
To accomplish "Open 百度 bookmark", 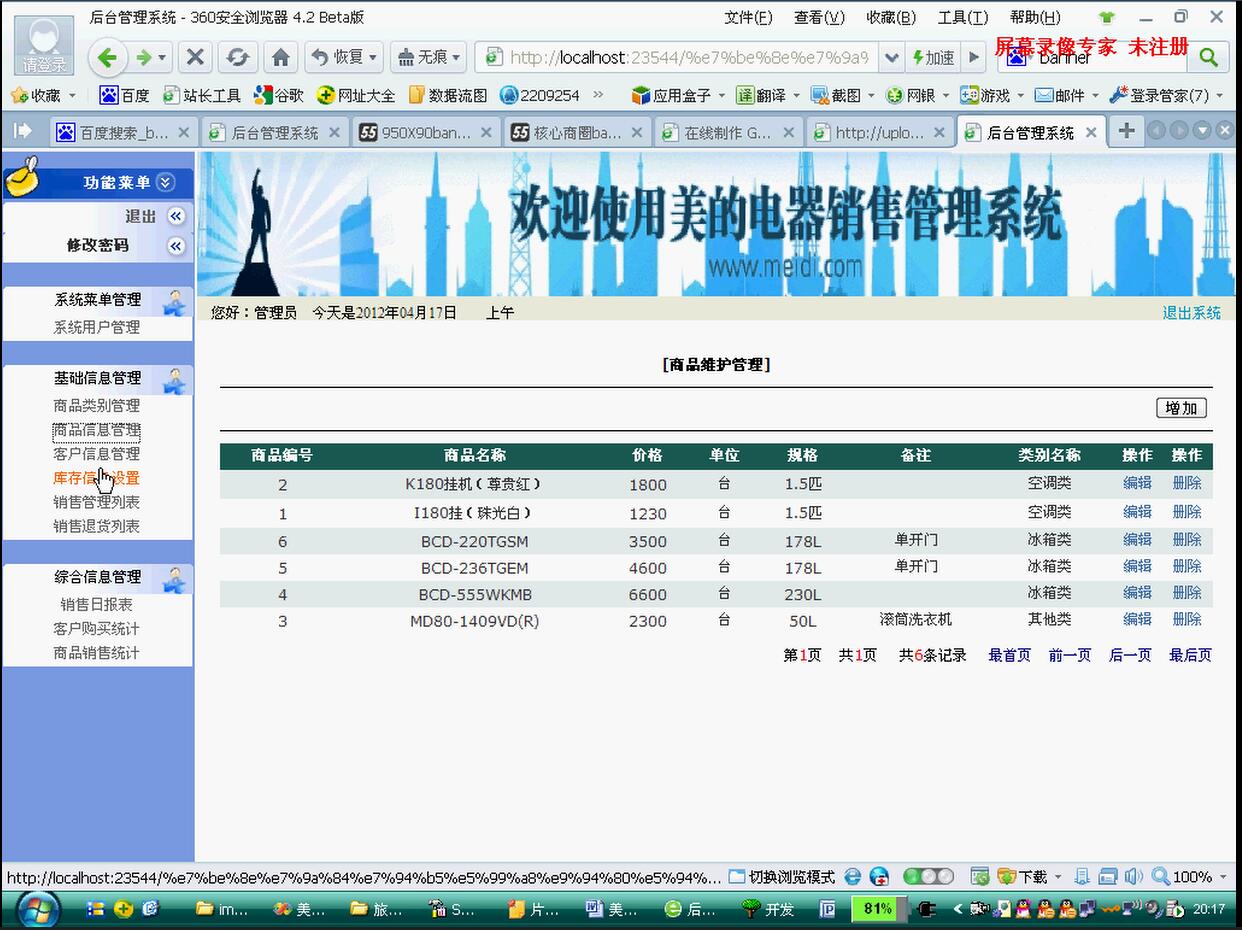I will pyautogui.click(x=125, y=95).
